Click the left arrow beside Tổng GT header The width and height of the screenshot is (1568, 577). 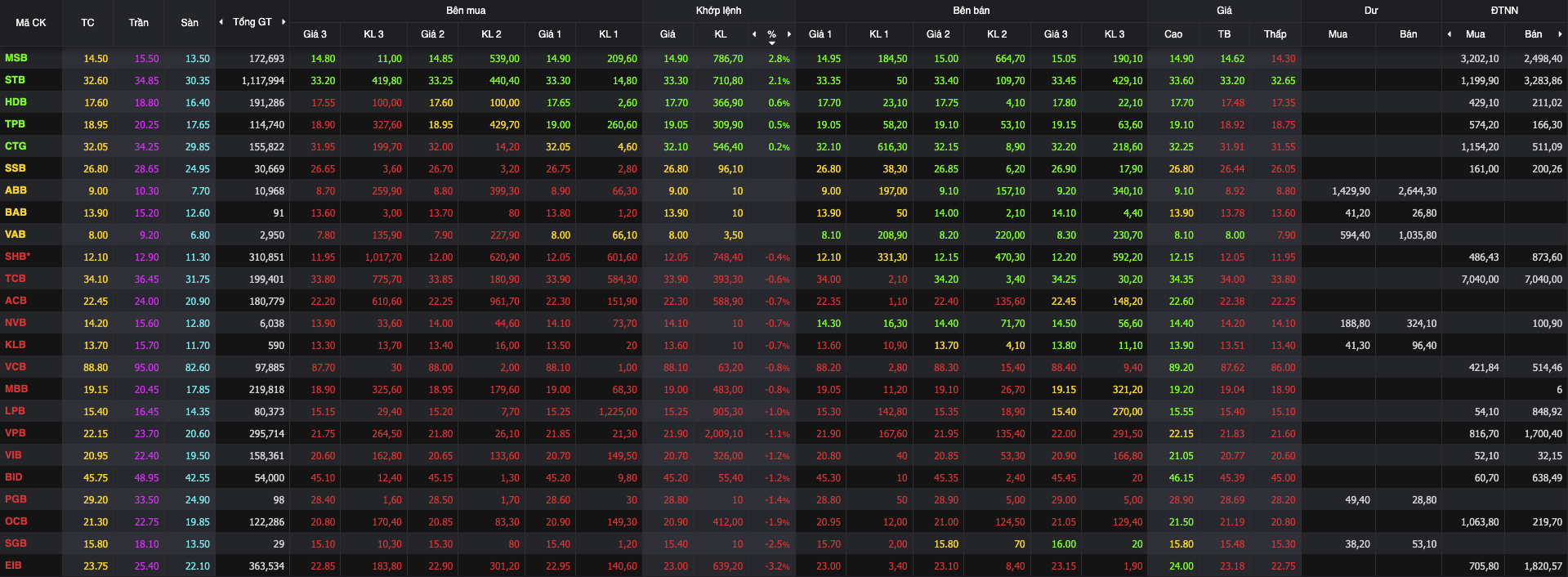click(221, 22)
